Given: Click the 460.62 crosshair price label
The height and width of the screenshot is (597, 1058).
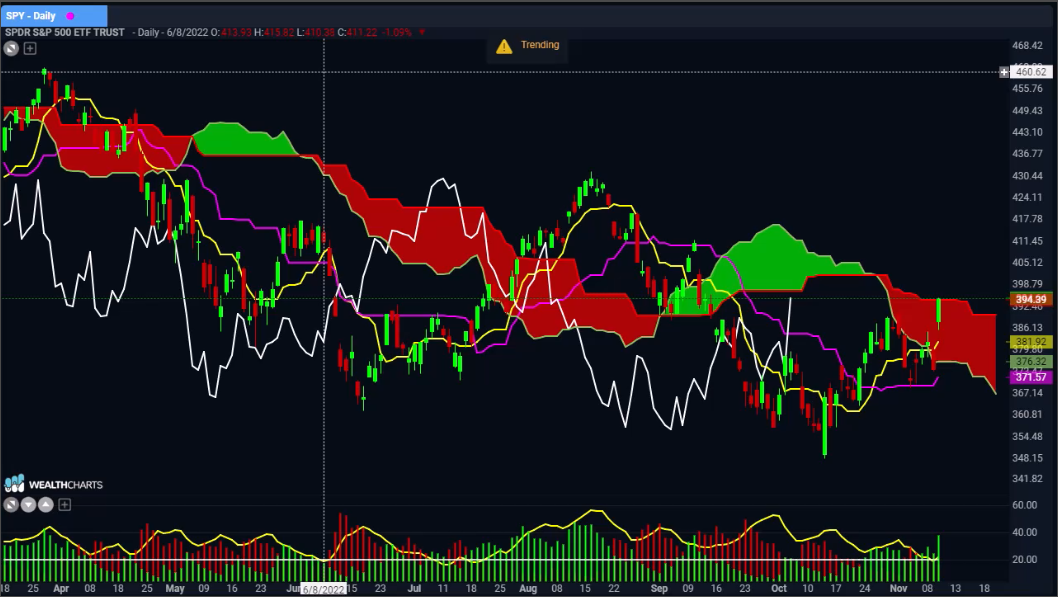Looking at the screenshot, I should pos(1031,72).
